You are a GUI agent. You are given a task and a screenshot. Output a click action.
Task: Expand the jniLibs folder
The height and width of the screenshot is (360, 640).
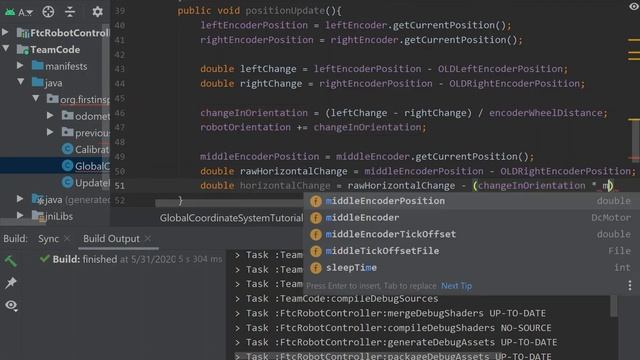pyautogui.click(x=20, y=216)
